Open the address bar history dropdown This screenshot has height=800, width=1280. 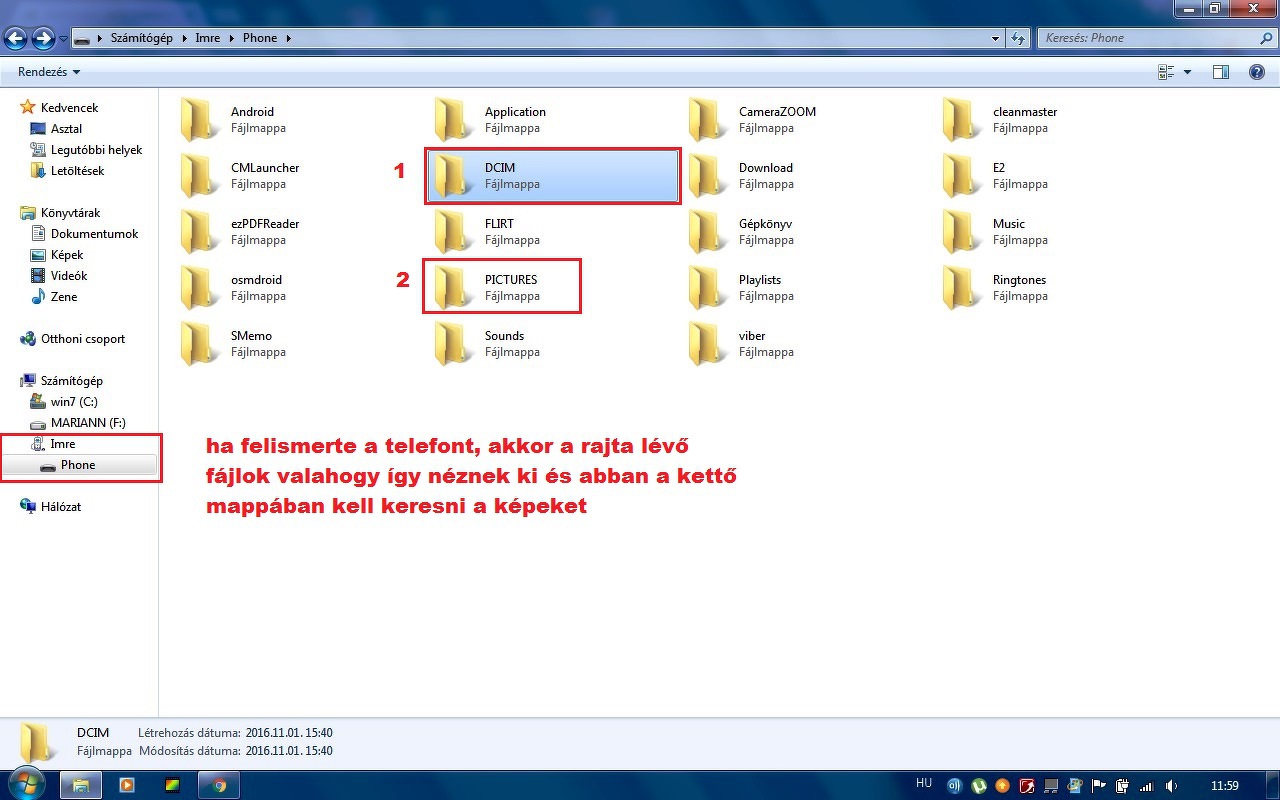click(996, 38)
